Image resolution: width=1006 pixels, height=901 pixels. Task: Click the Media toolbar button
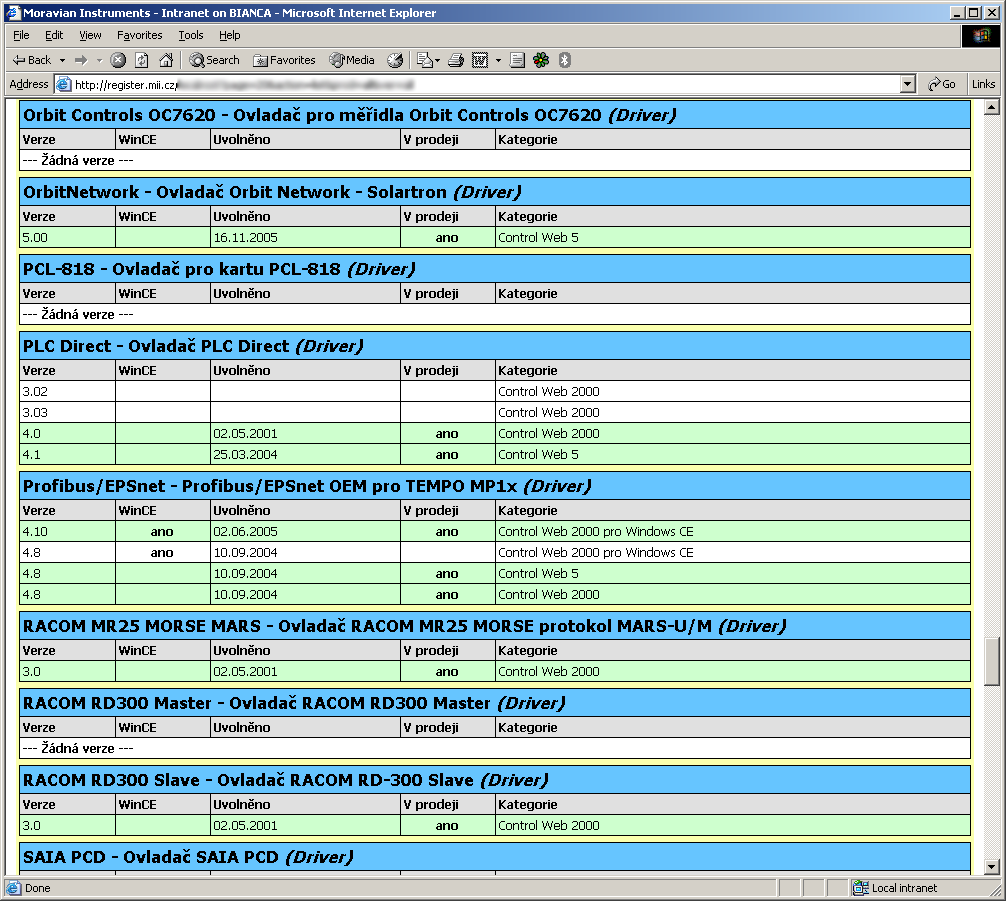pos(352,60)
